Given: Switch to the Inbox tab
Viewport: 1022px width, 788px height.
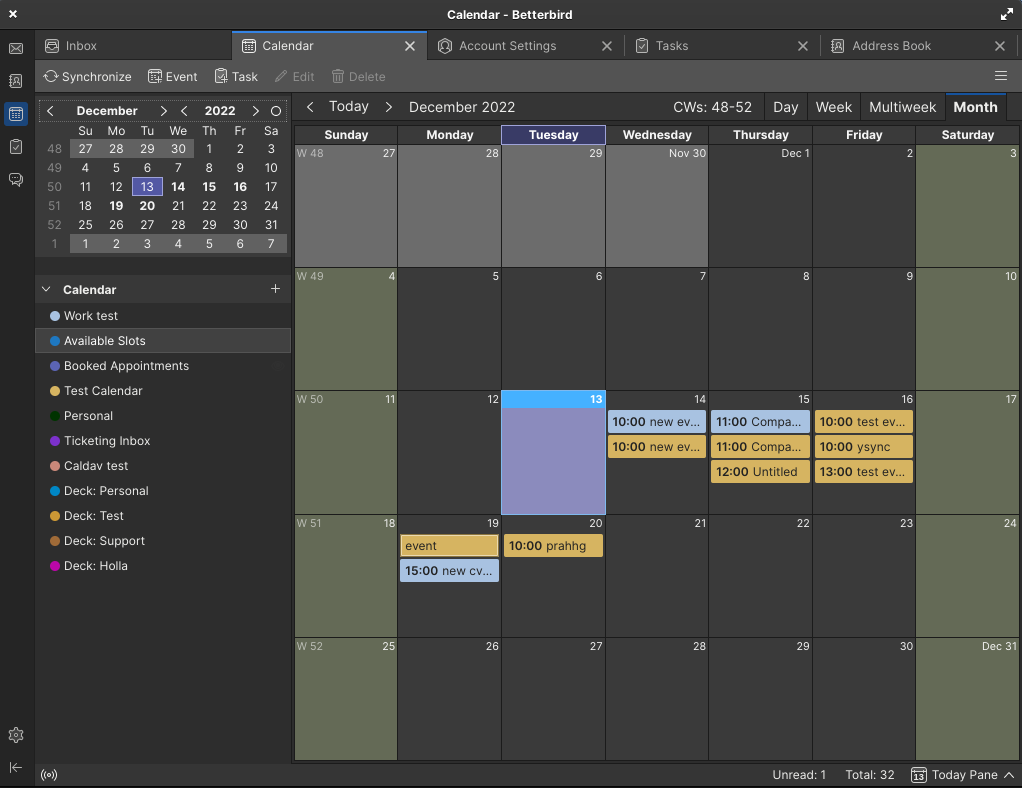Looking at the screenshot, I should 133,46.
